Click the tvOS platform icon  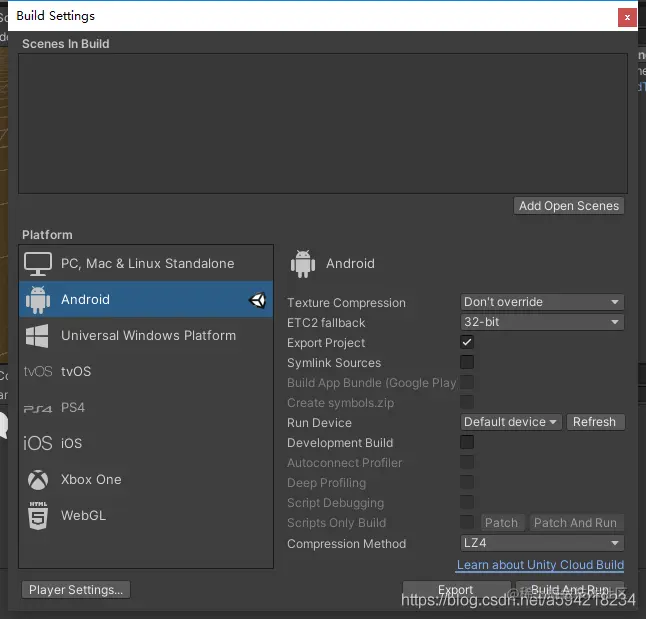click(38, 372)
